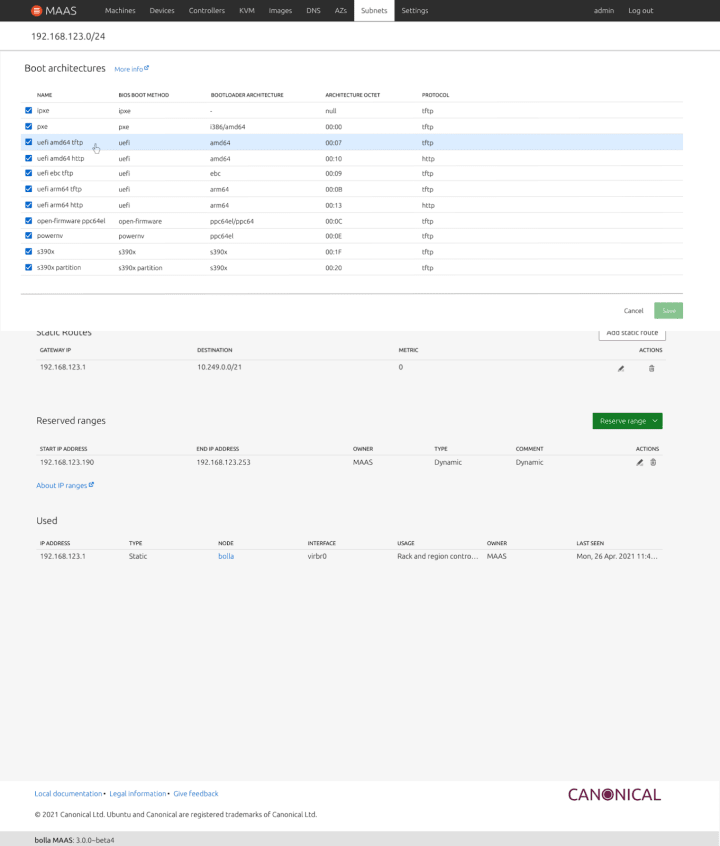This screenshot has width=720, height=846.
Task: Open the Settings tab
Action: point(415,10)
